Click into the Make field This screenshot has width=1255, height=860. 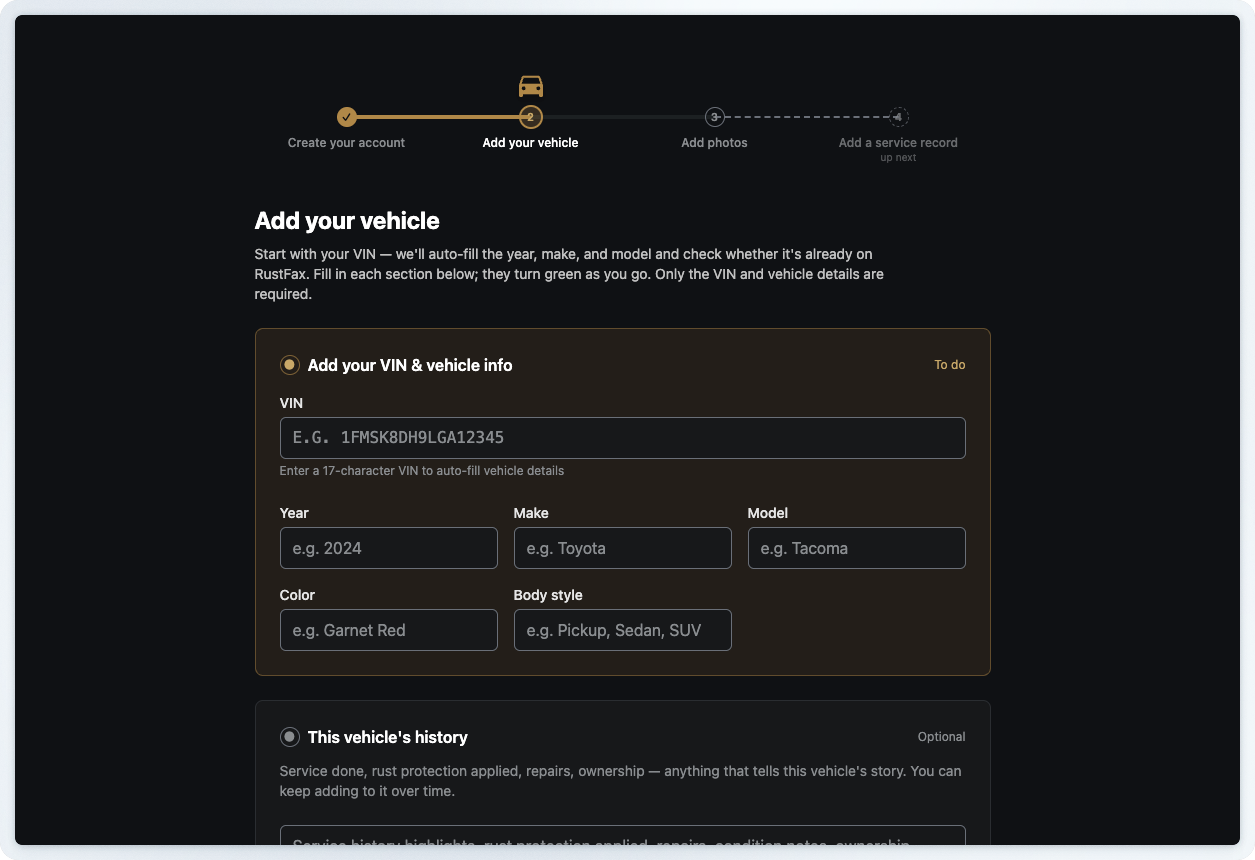tap(622, 548)
